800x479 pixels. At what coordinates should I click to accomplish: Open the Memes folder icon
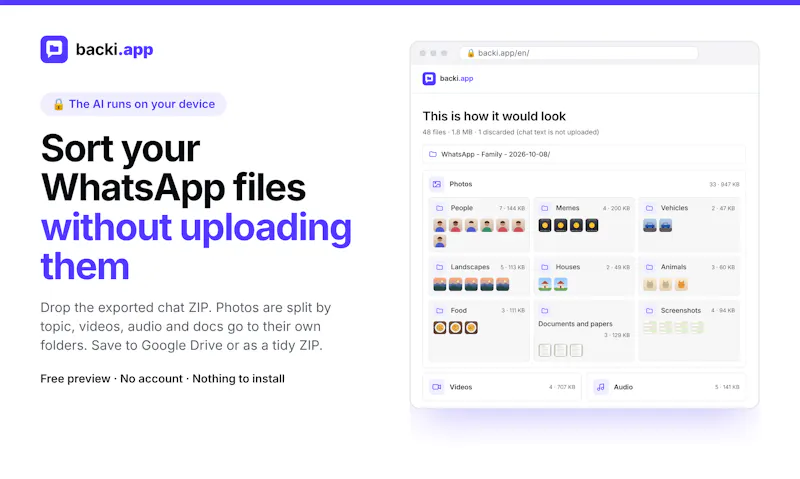tap(544, 208)
